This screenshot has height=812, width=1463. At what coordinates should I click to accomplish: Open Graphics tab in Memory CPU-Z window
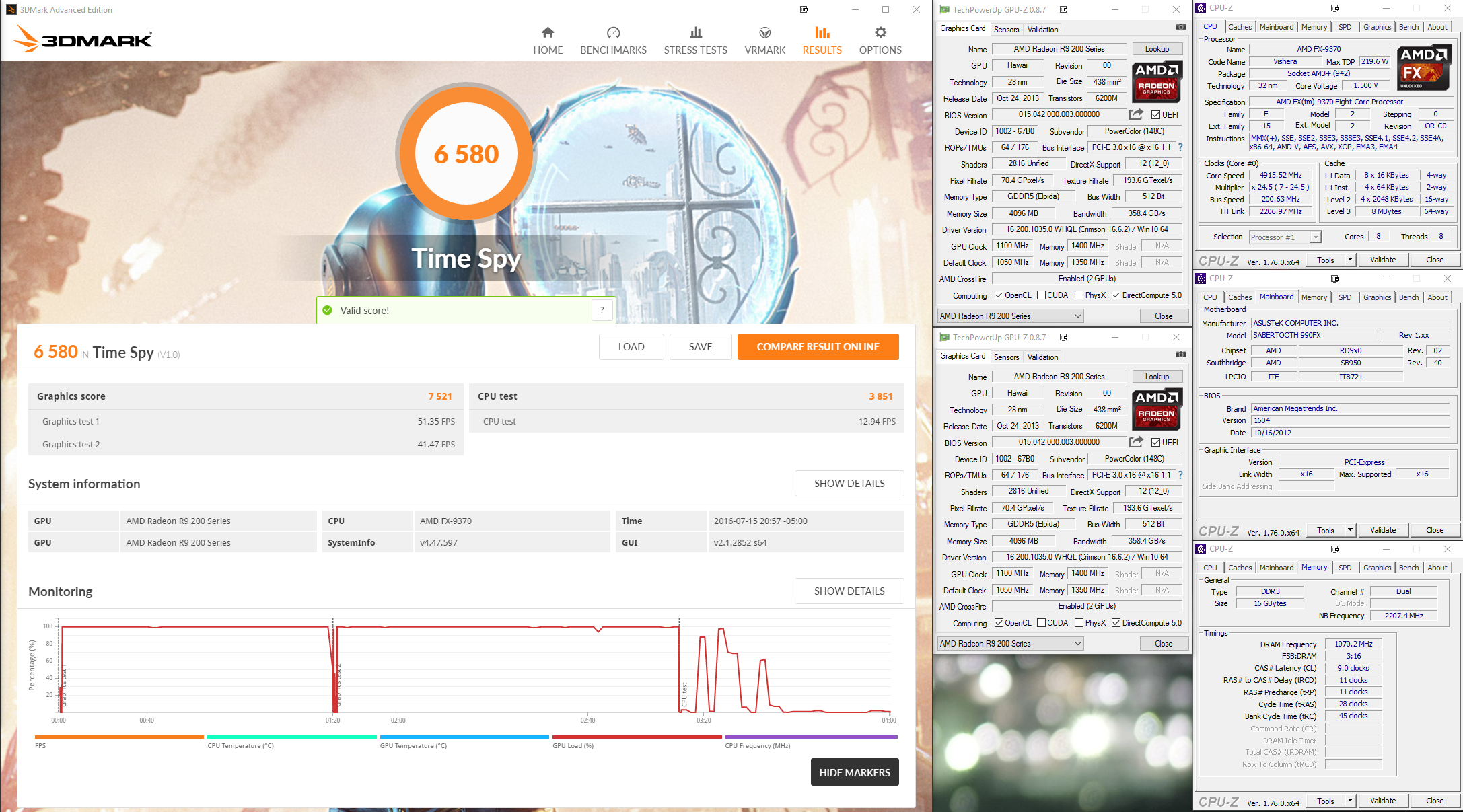coord(1377,568)
